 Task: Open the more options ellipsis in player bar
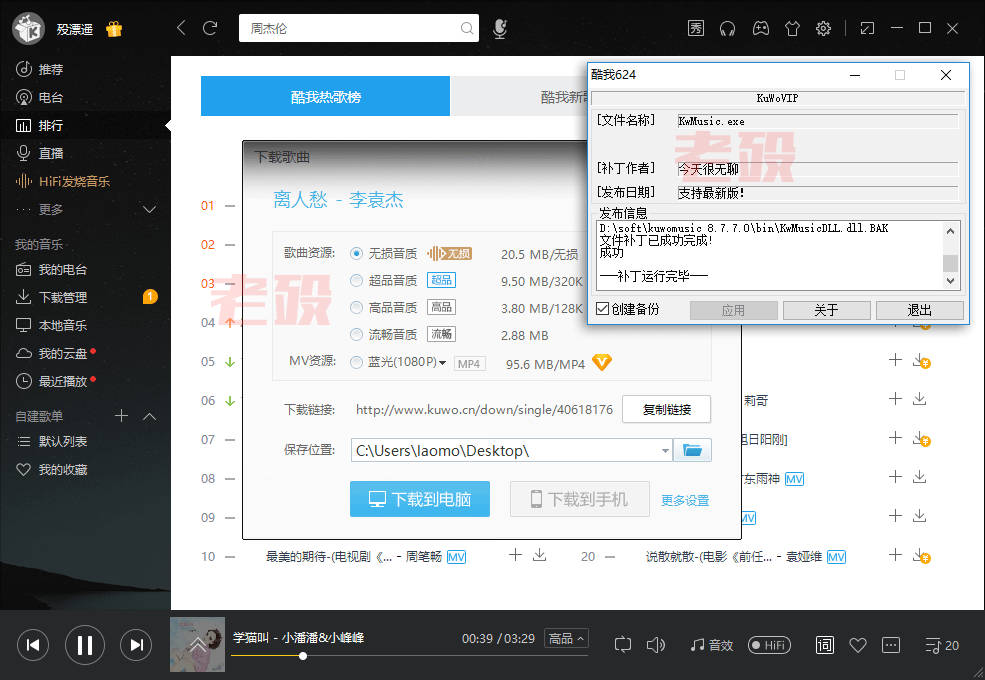coord(891,645)
